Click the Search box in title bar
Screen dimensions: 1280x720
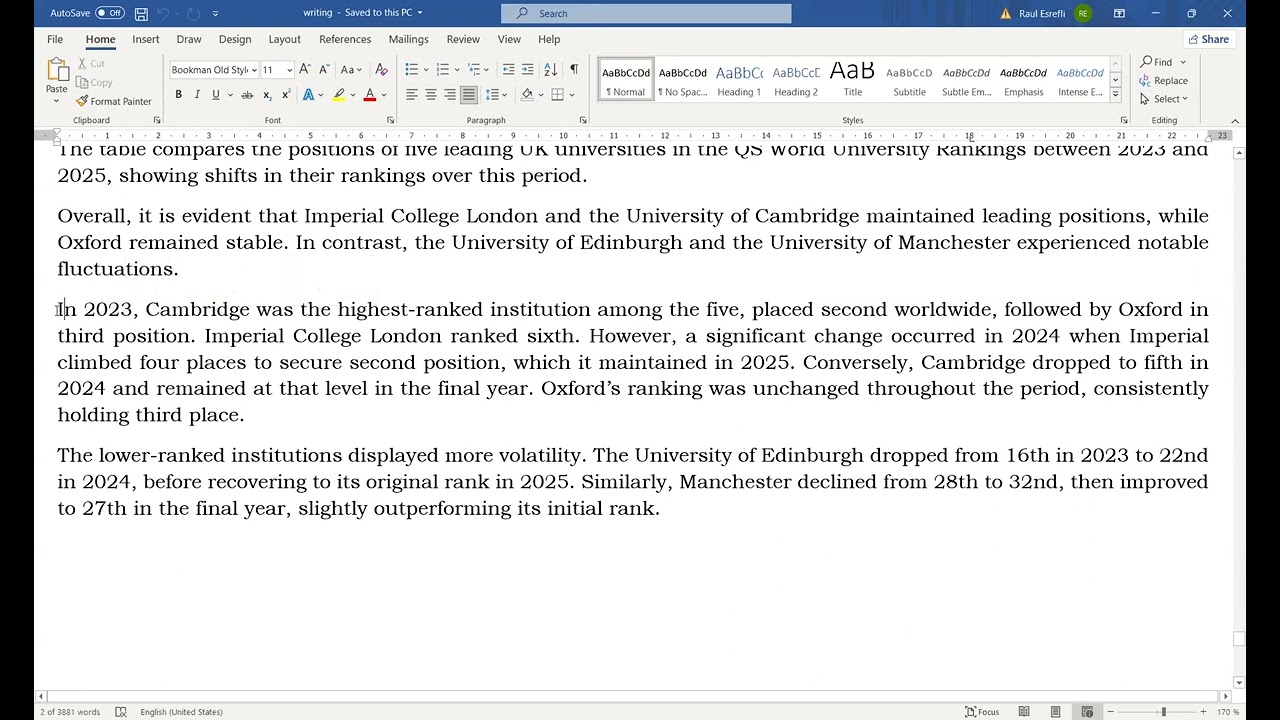pos(646,13)
